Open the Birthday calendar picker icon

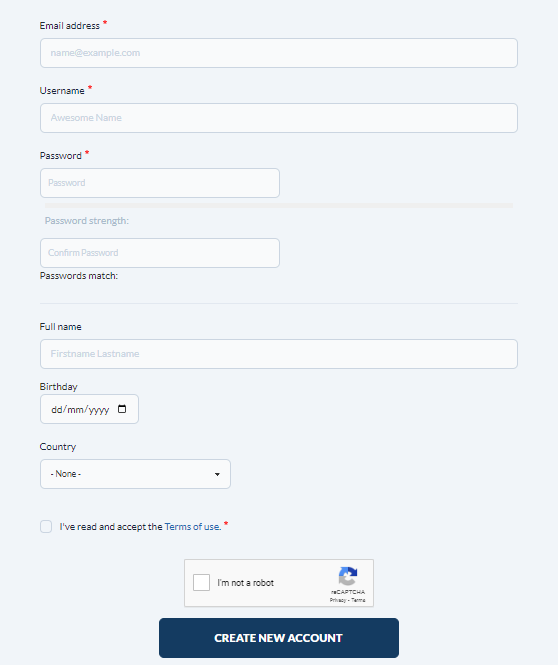(122, 409)
